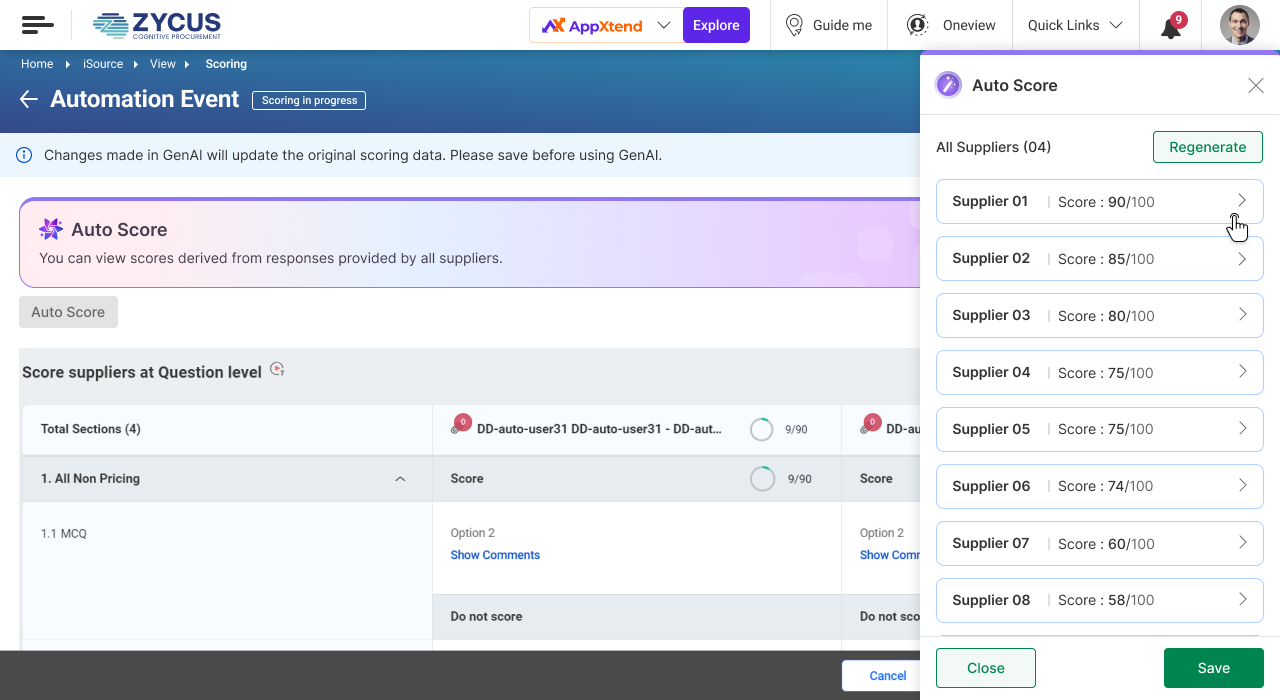The height and width of the screenshot is (700, 1280).
Task: Click the 9/90 progress circle in supplier header
Action: [762, 429]
